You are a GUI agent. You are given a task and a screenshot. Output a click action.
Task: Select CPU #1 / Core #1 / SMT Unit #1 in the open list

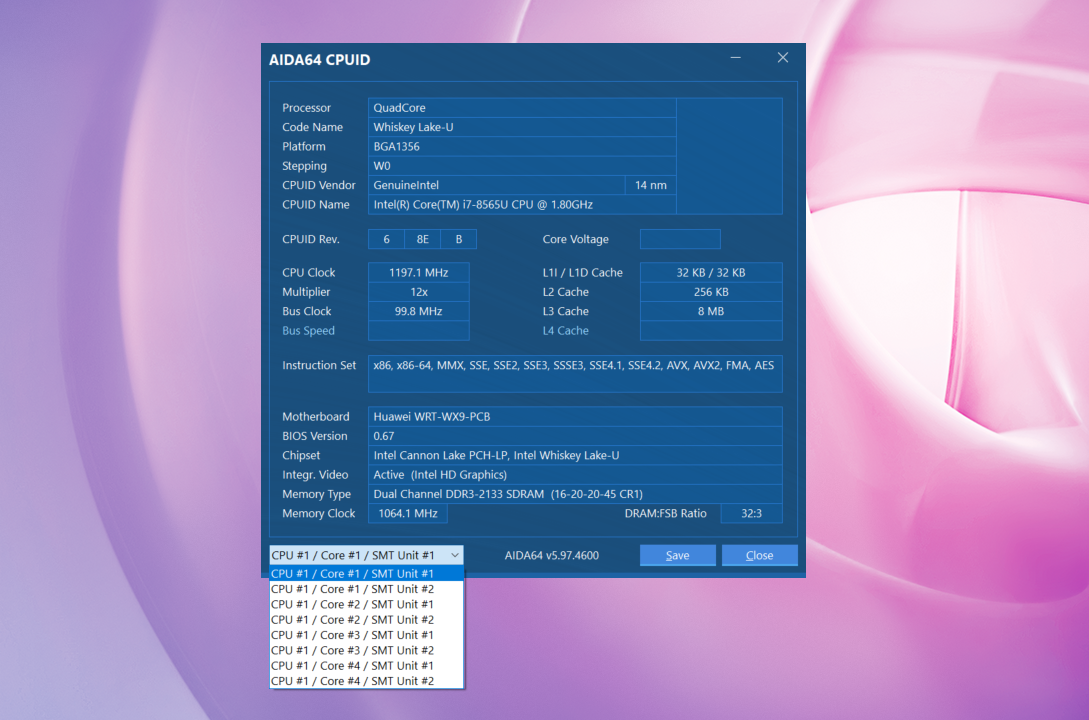(367, 574)
